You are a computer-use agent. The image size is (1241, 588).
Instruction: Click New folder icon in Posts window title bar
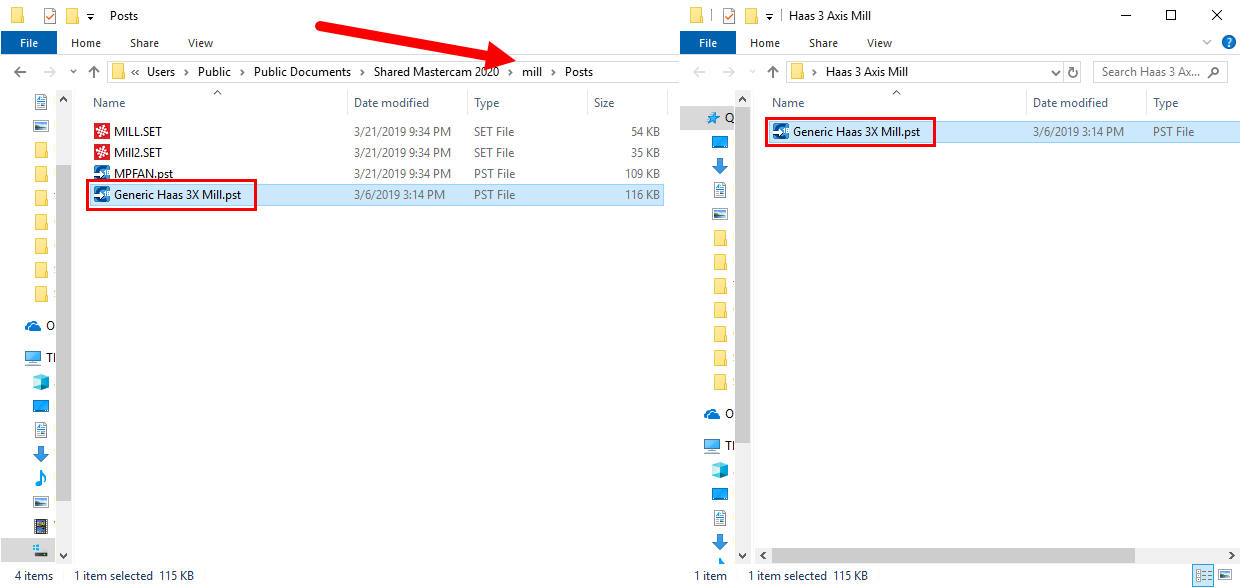71,15
